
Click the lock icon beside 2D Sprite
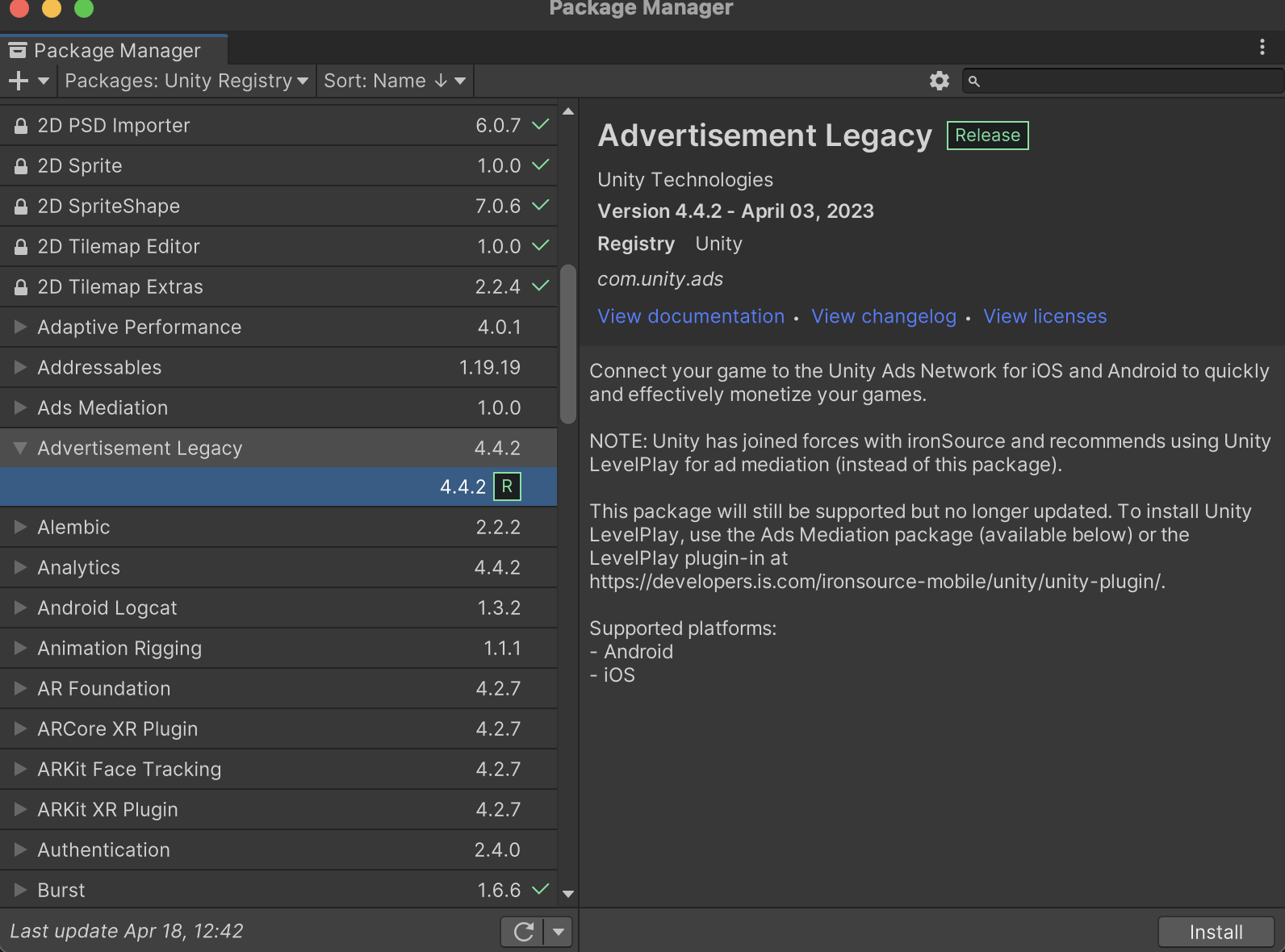21,166
